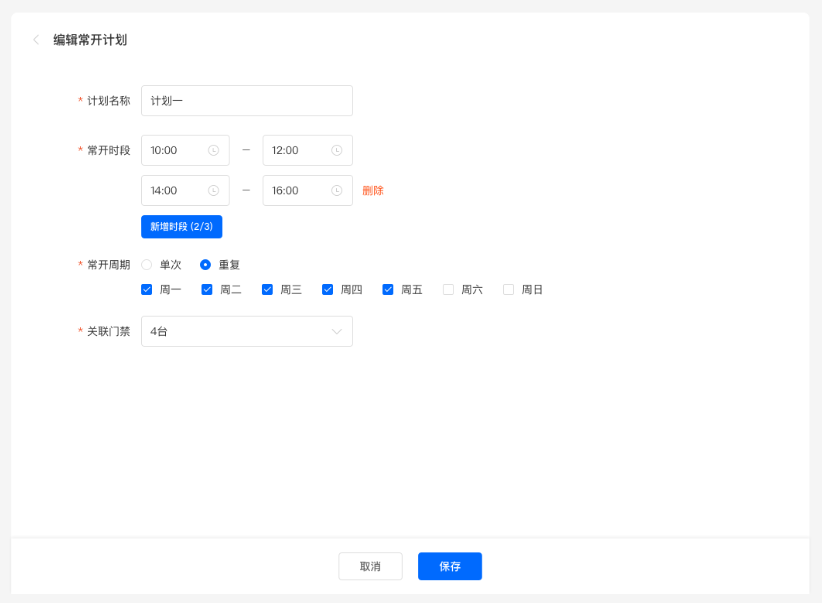Open the 16:00 end time picker
This screenshot has width=822, height=603.
point(308,190)
